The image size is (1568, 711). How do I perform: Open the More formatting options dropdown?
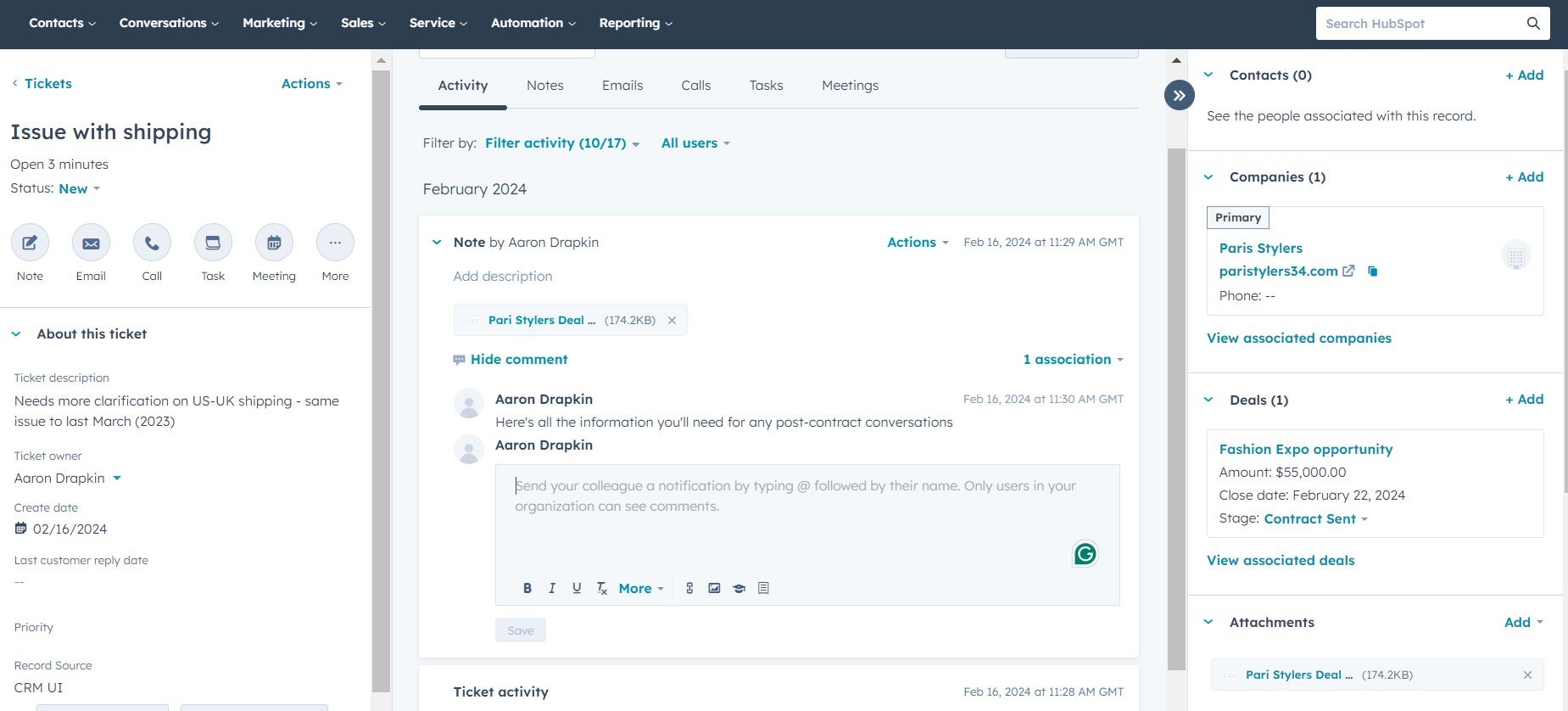641,588
